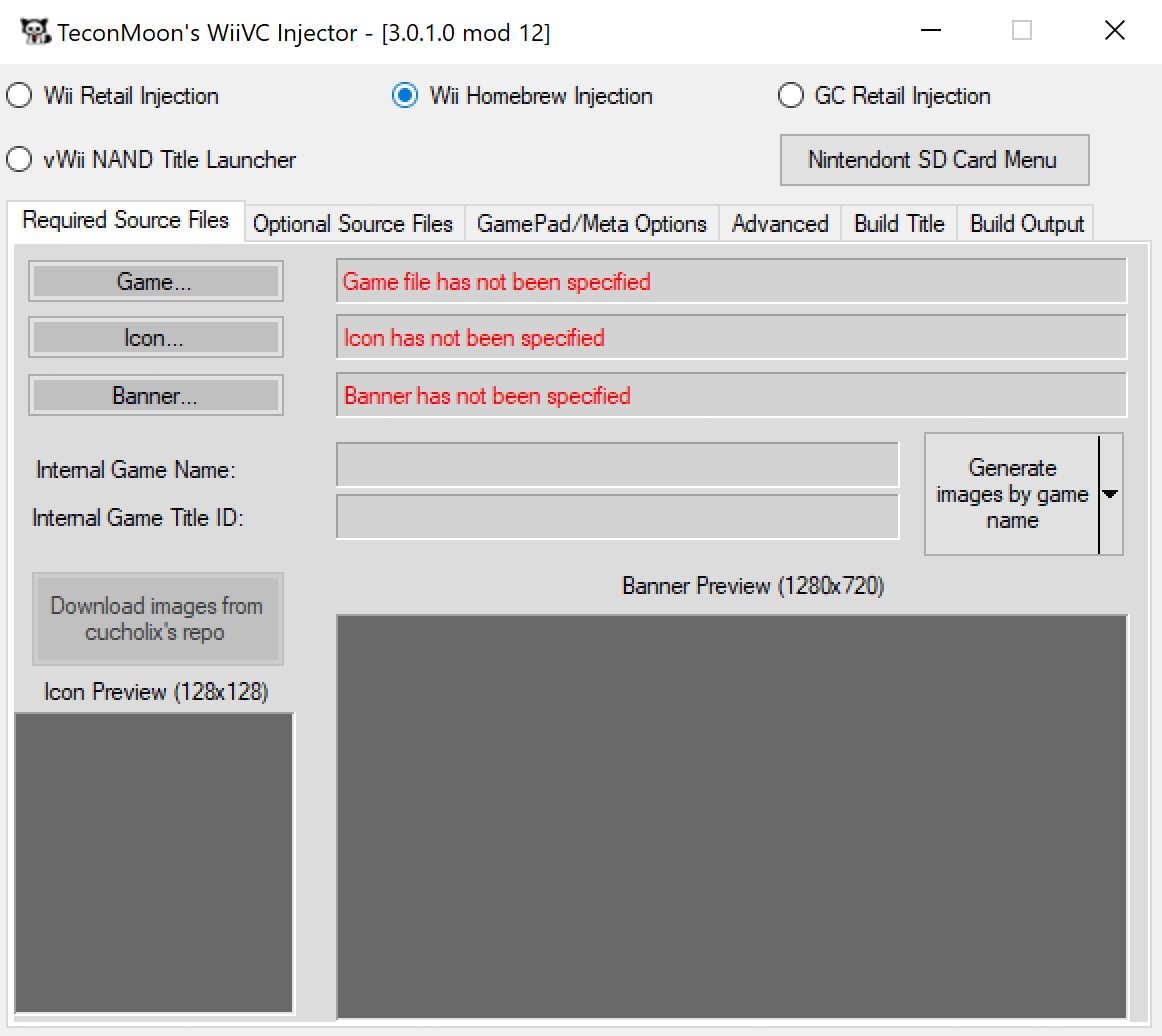This screenshot has width=1162, height=1036.
Task: Click the Banner... browse button
Action: click(x=156, y=396)
